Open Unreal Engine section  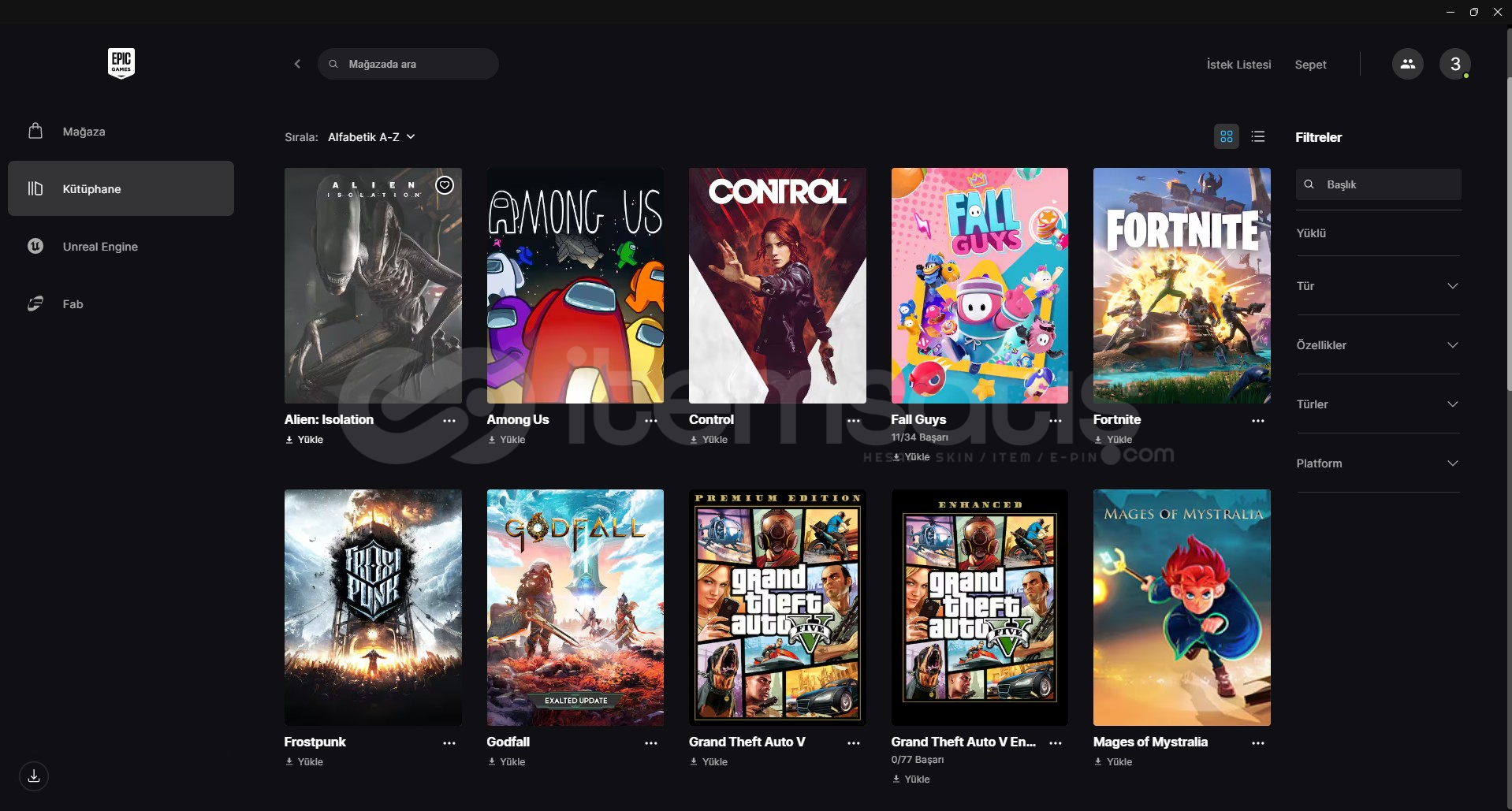pos(121,247)
